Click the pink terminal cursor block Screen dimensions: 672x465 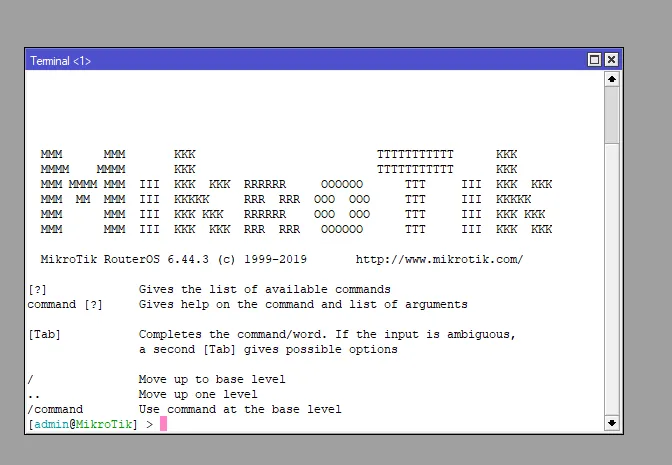(163, 423)
